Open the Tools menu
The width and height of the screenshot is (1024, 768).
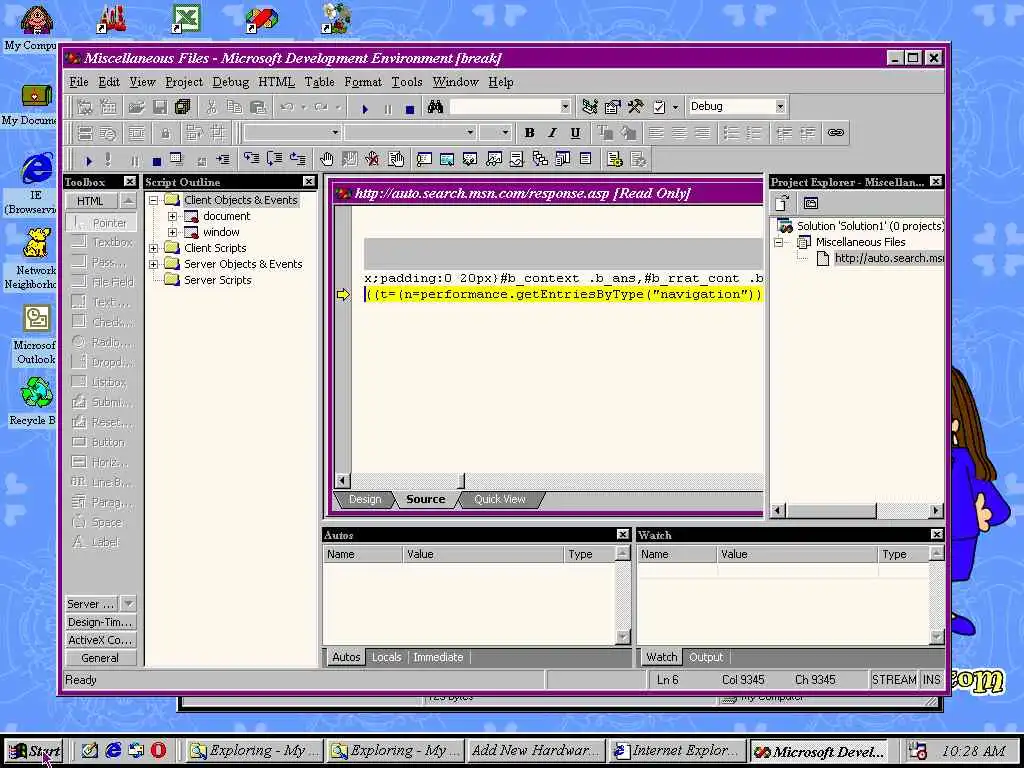tap(407, 82)
